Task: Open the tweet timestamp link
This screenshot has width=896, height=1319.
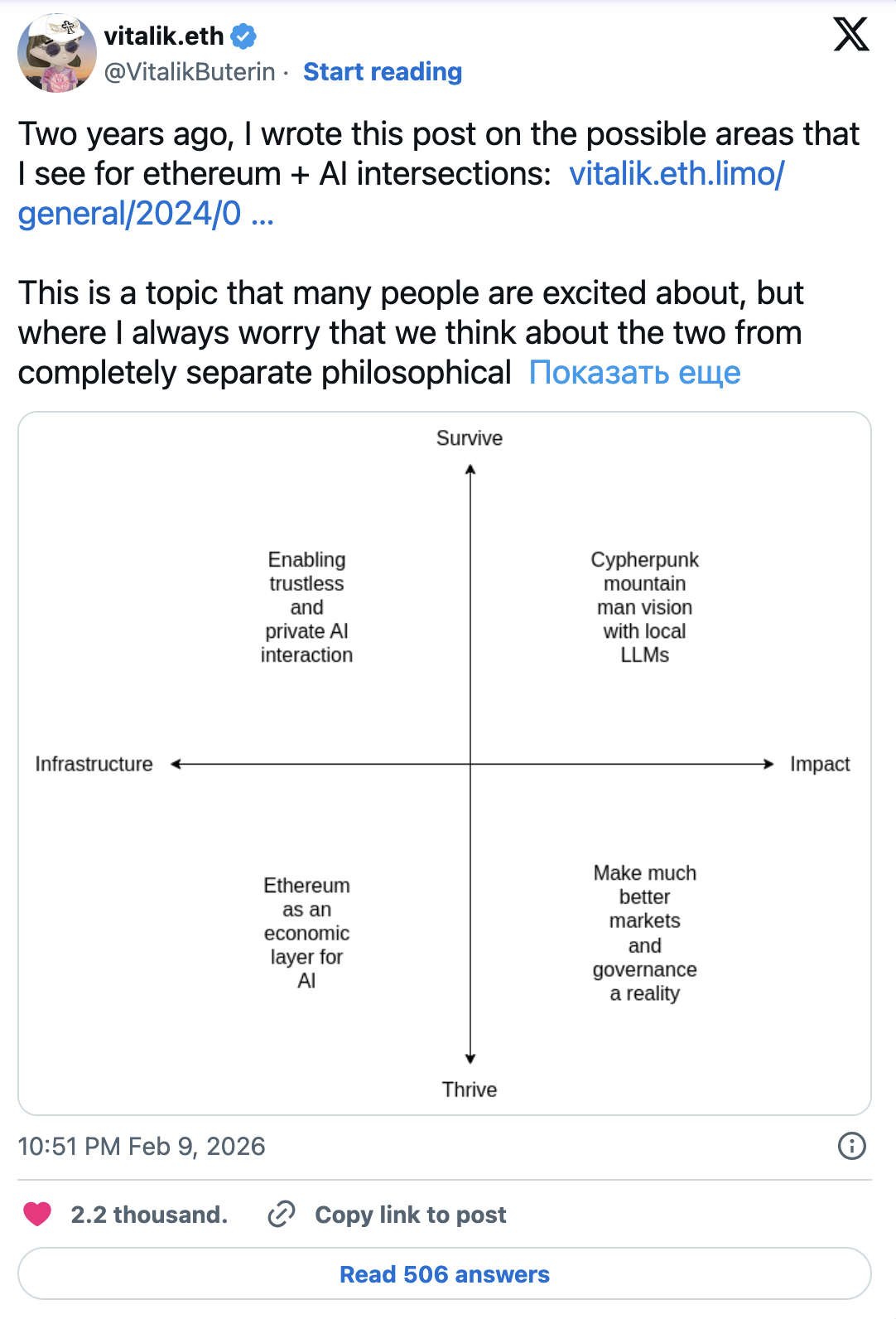Action: pos(142,1147)
